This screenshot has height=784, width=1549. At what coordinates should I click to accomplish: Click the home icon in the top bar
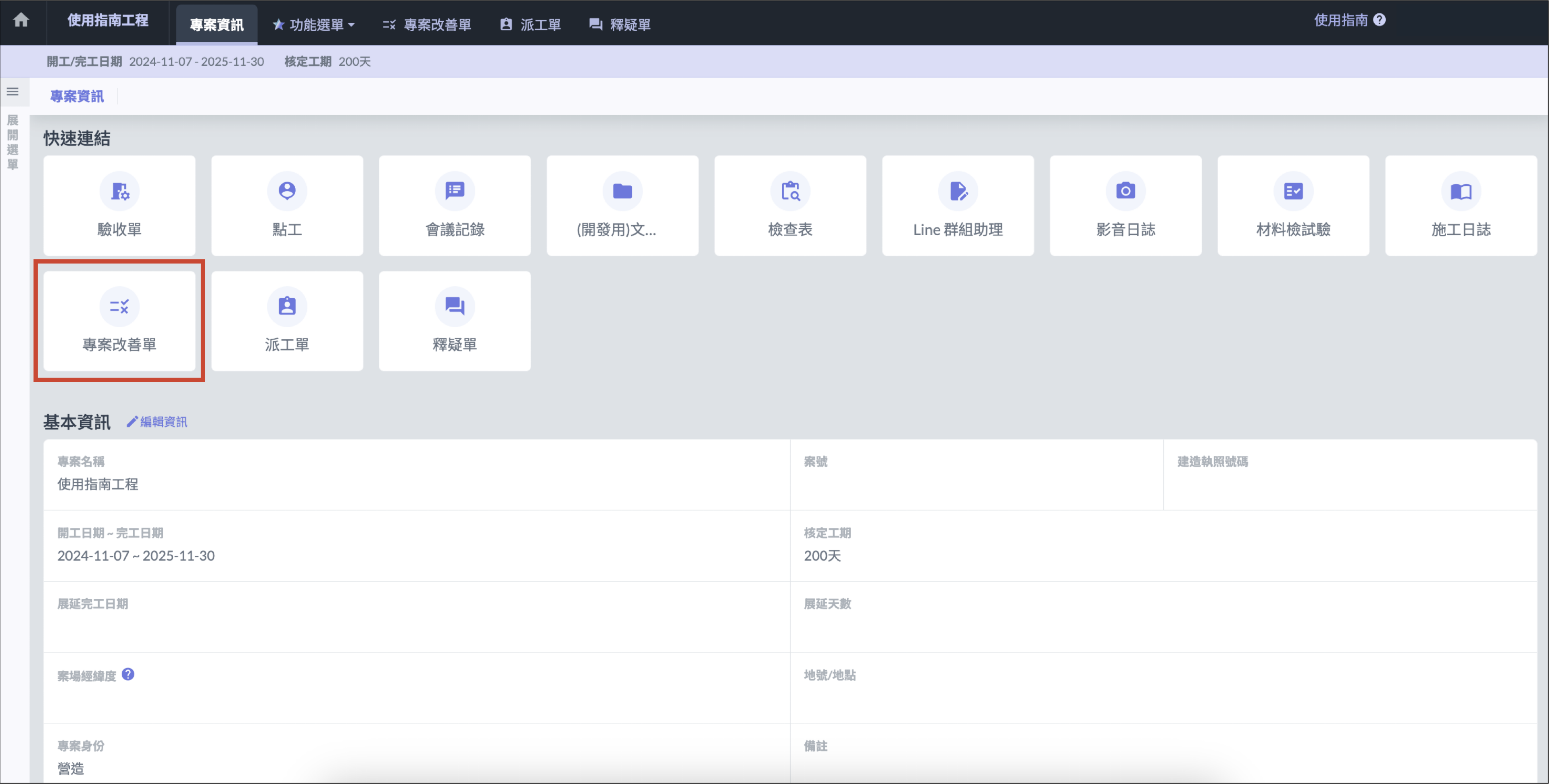click(21, 20)
